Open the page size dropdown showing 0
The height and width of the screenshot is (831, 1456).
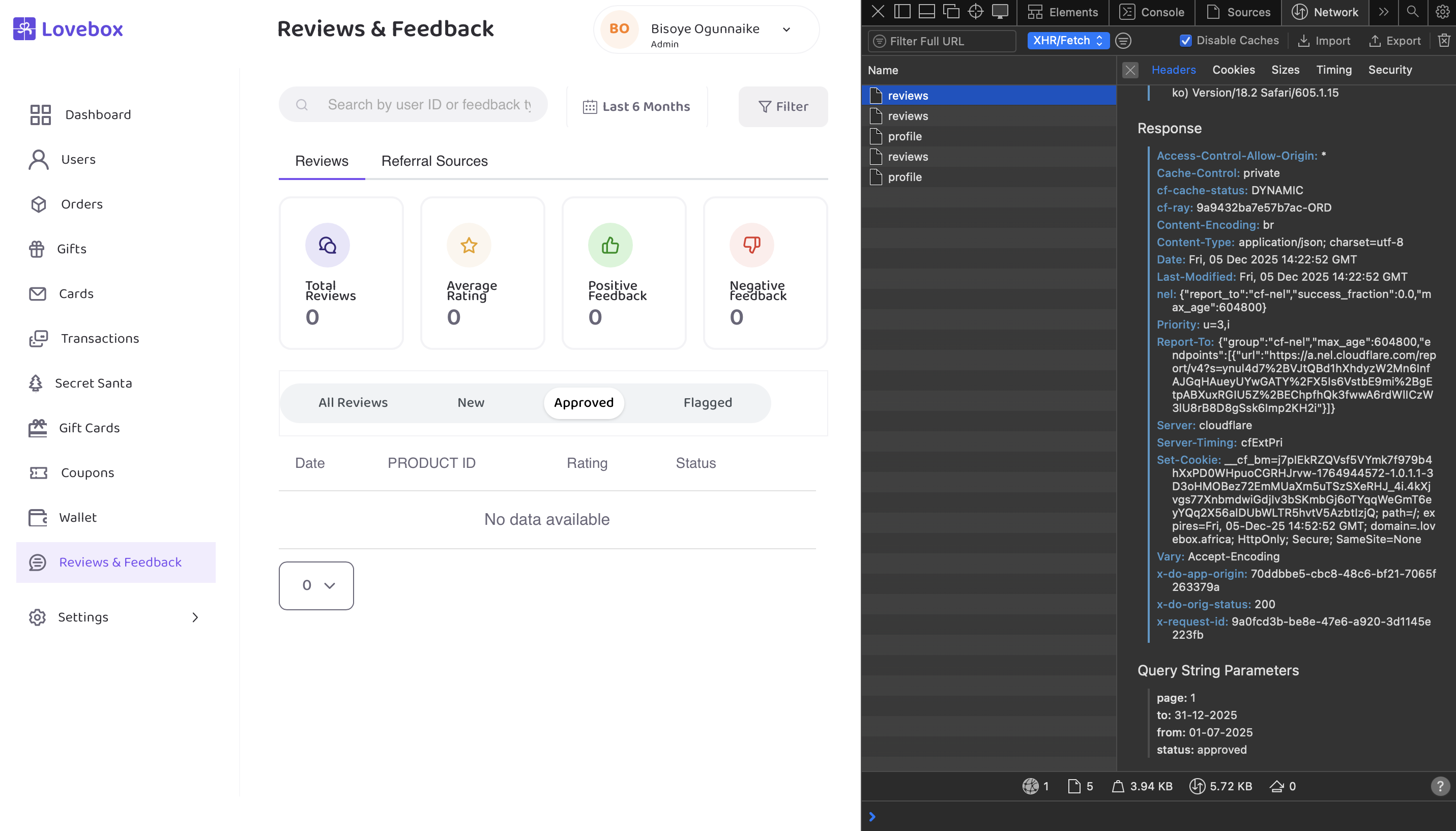coord(316,585)
